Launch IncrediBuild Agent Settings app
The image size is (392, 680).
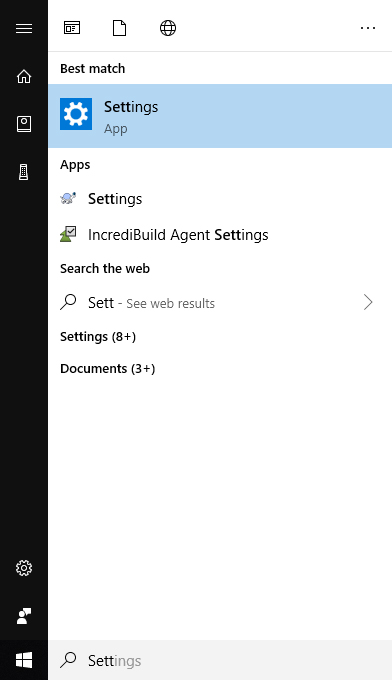(x=220, y=235)
